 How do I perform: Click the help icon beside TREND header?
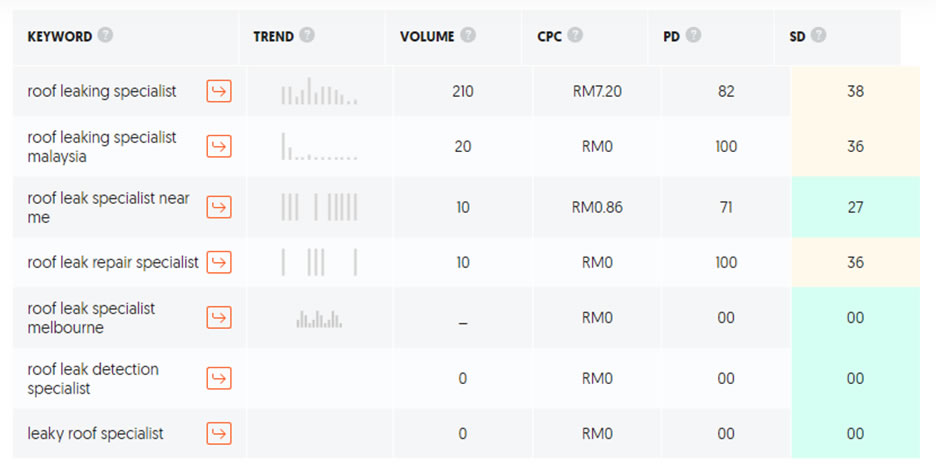tap(307, 35)
